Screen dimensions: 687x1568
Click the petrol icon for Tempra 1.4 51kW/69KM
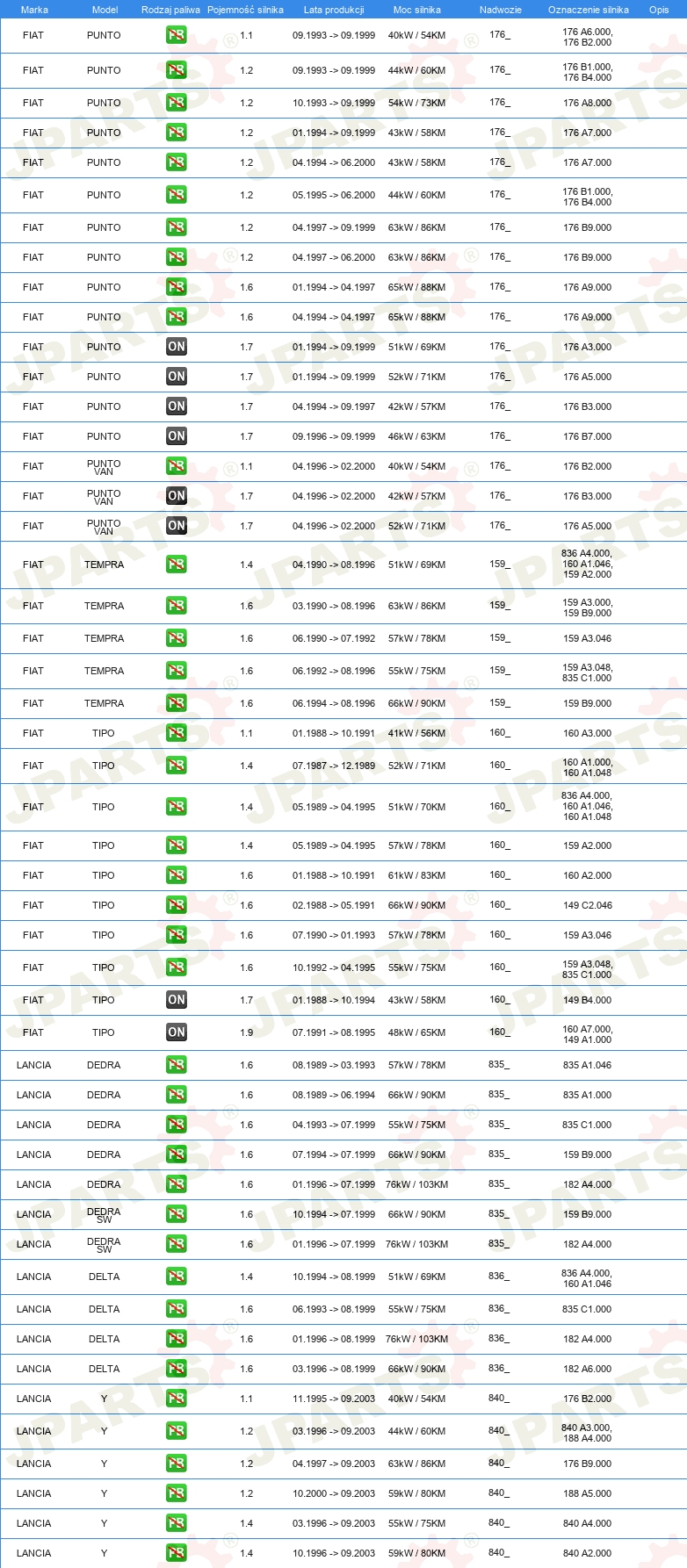(x=177, y=565)
